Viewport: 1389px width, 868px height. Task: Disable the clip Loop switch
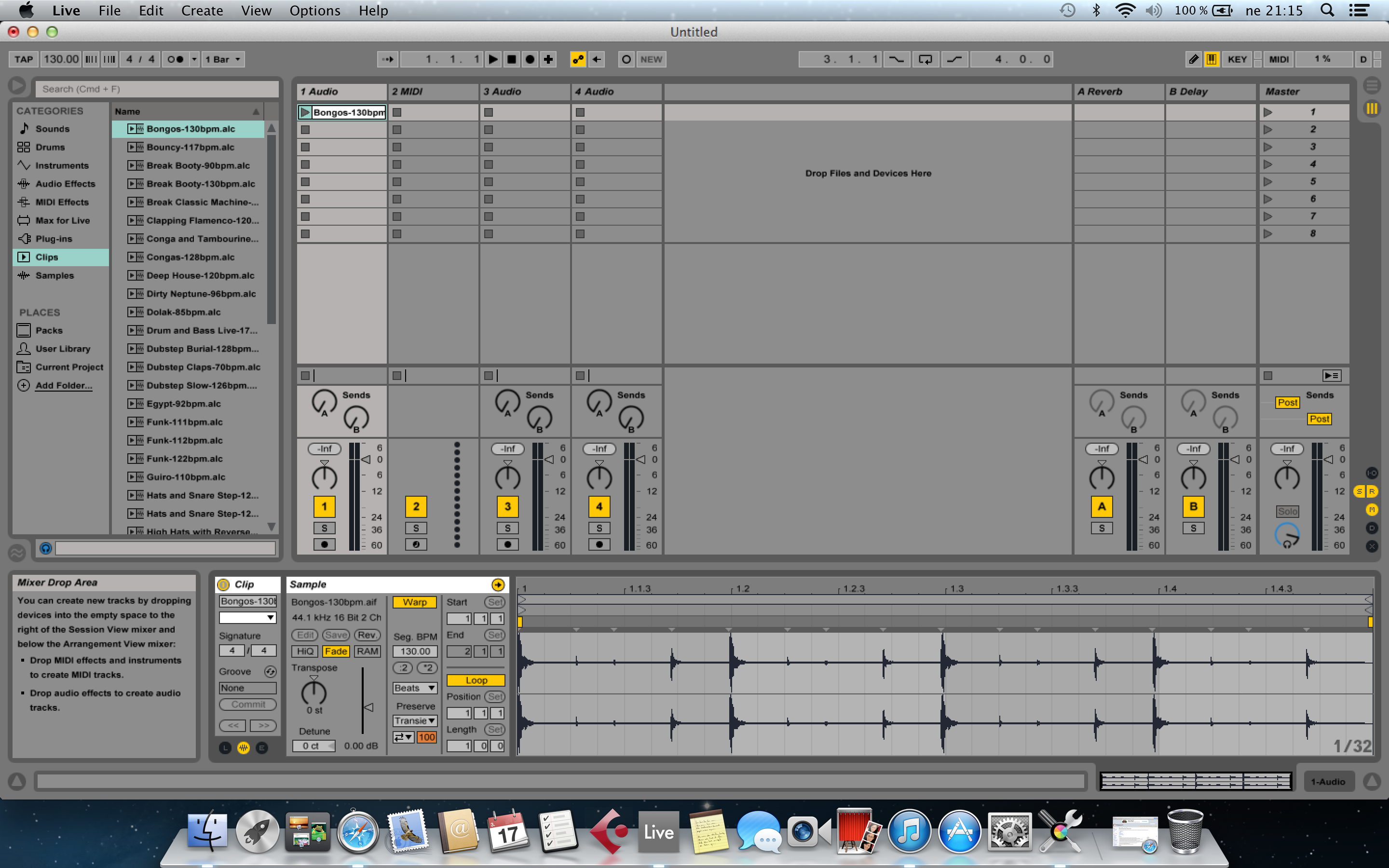coord(476,680)
